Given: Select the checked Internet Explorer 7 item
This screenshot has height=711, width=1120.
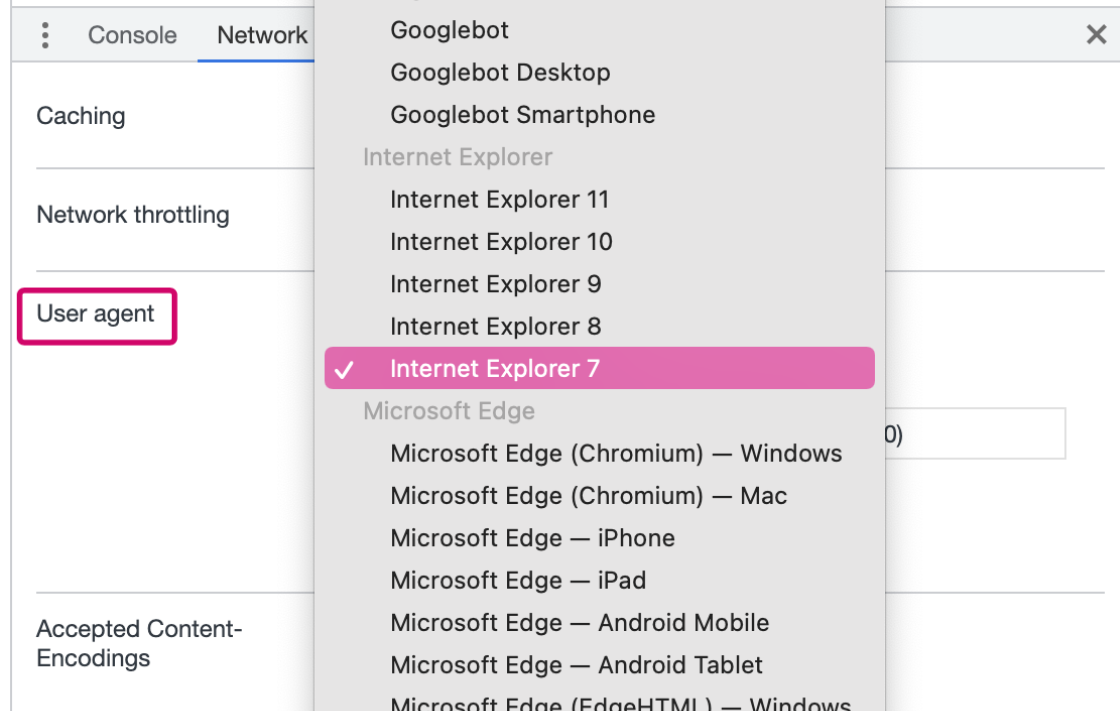Looking at the screenshot, I should coord(599,368).
